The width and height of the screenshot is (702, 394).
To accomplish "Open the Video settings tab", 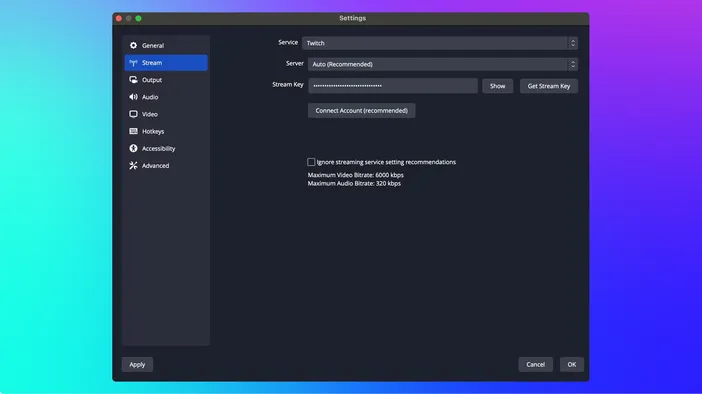I will (x=166, y=114).
